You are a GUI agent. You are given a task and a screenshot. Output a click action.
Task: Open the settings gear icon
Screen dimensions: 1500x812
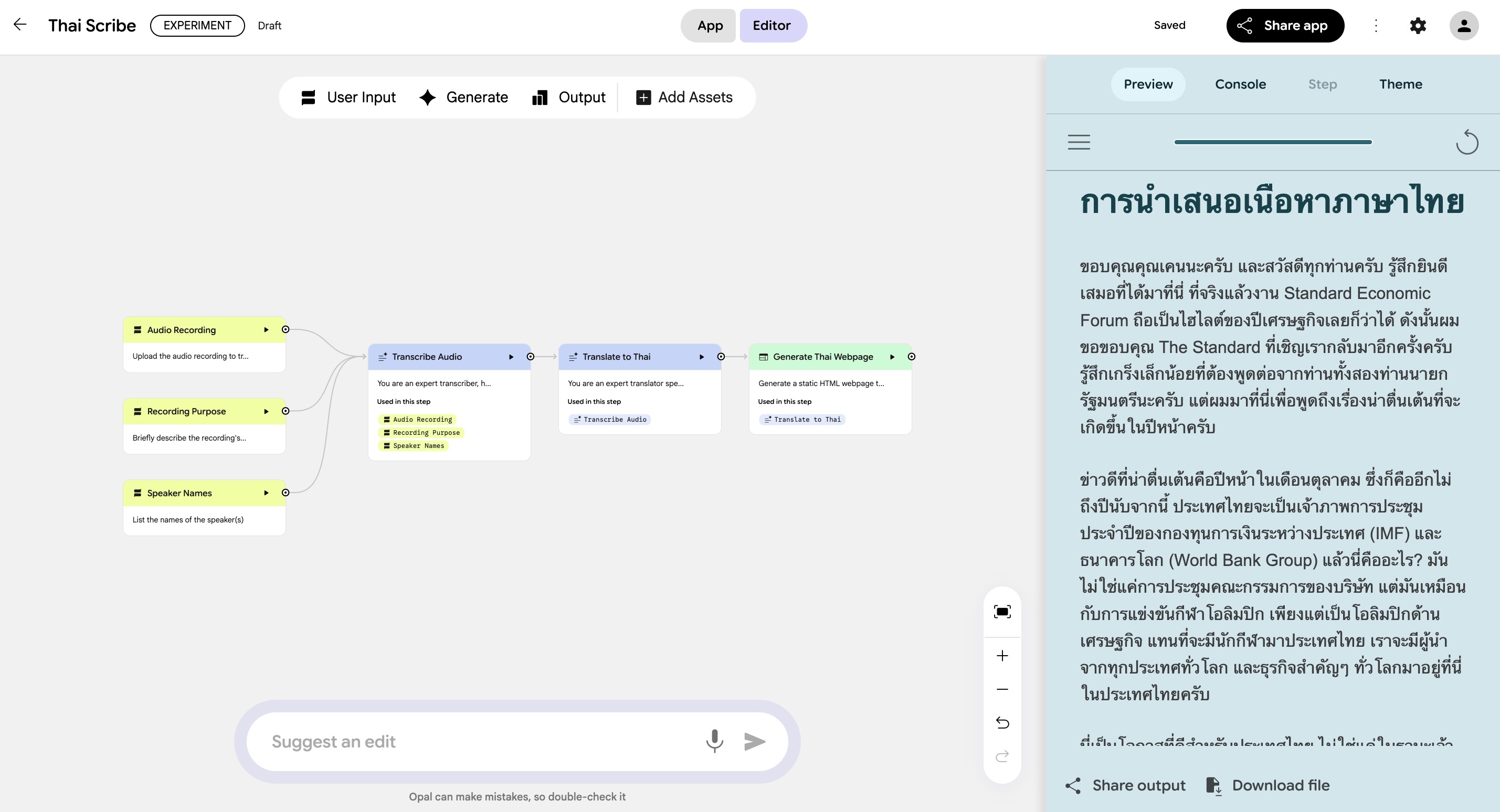pyautogui.click(x=1418, y=26)
